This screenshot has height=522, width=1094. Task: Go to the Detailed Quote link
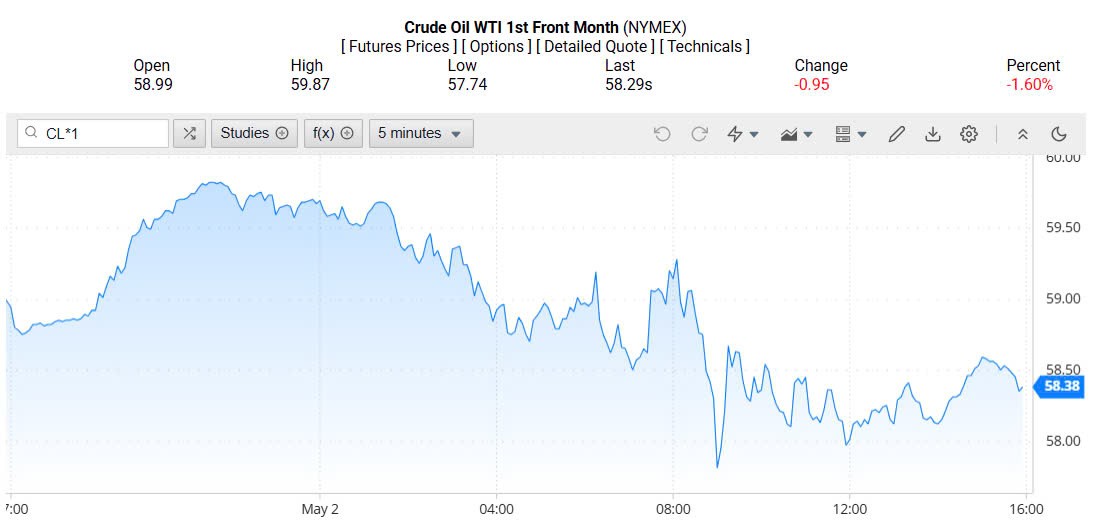click(598, 46)
